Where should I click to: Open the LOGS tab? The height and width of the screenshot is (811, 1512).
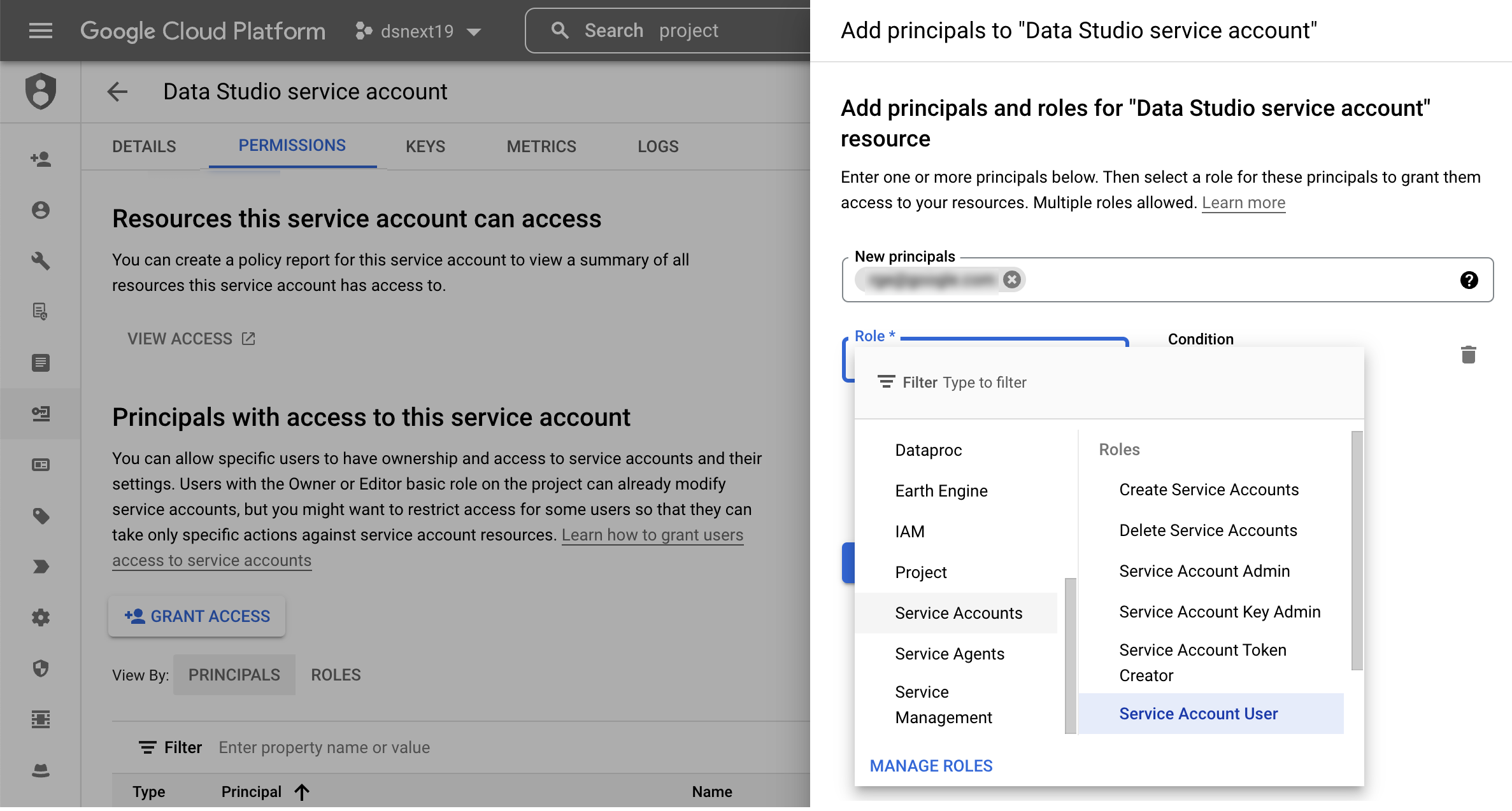click(x=657, y=146)
